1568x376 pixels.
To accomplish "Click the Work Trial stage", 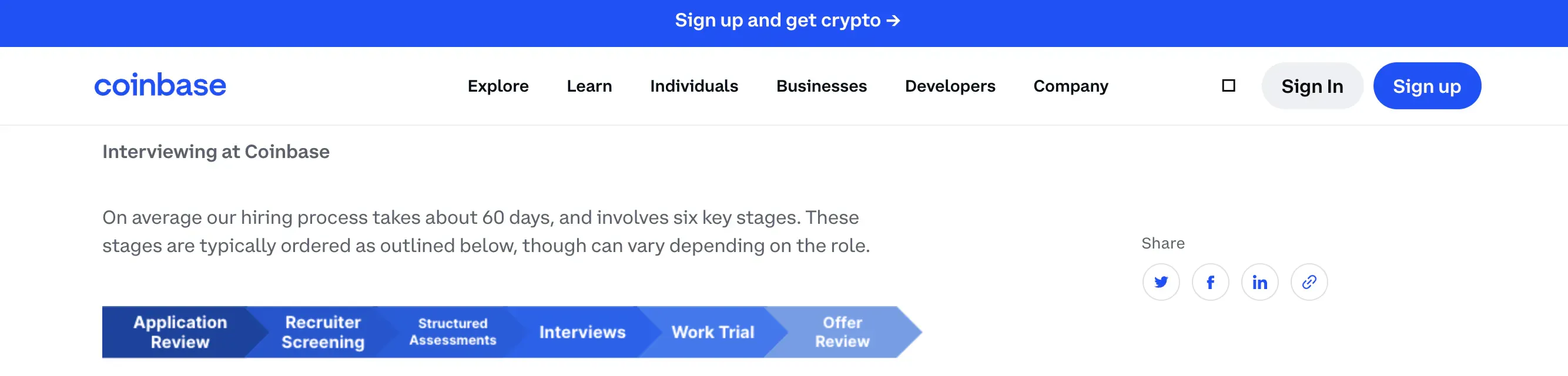I will (712, 332).
